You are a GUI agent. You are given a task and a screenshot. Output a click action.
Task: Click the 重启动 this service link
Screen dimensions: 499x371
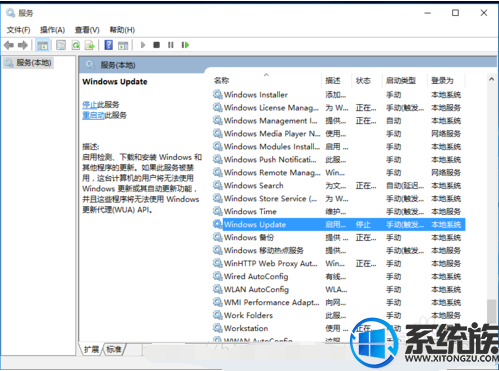coord(93,115)
